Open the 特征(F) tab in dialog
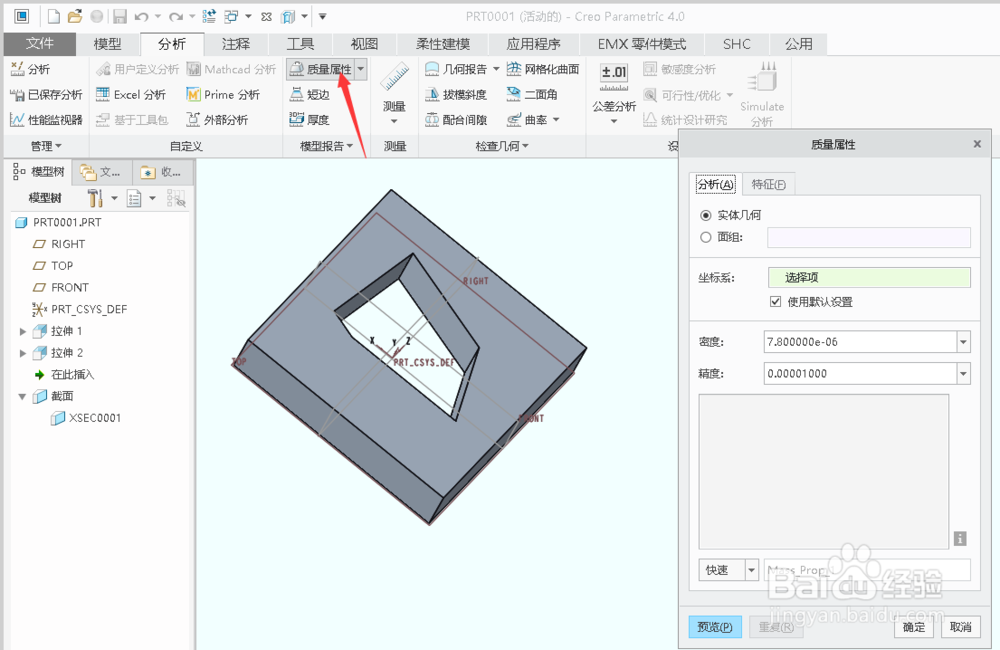This screenshot has width=1000, height=650. point(768,184)
